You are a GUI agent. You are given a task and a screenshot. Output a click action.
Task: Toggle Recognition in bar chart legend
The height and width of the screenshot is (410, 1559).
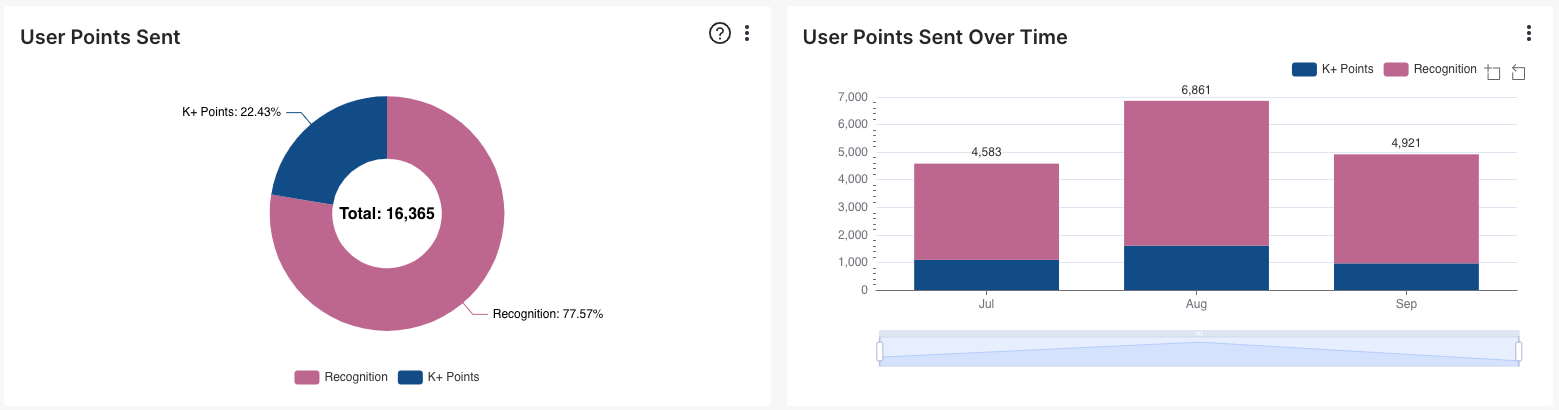point(1430,69)
